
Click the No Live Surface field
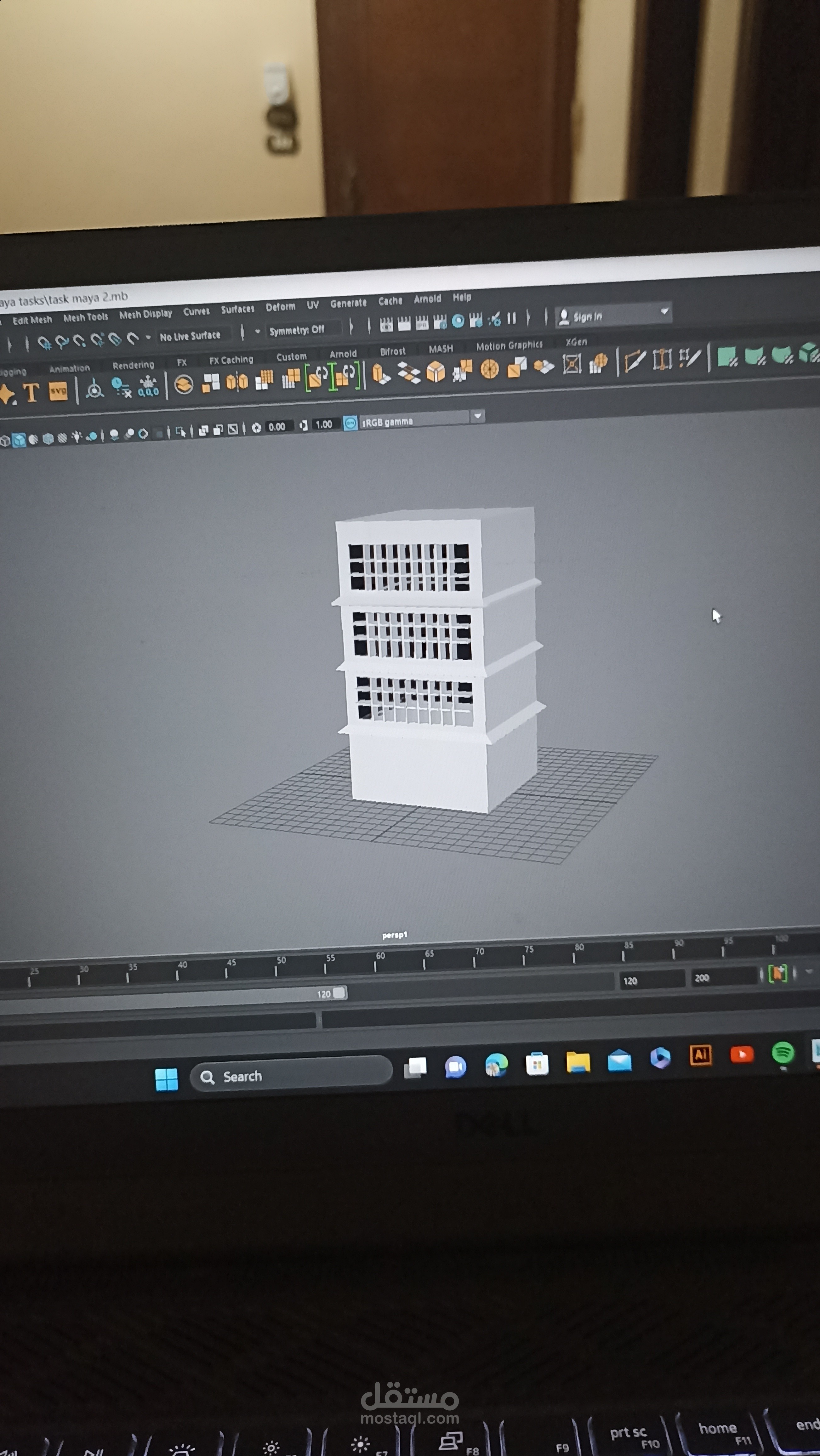click(x=194, y=336)
